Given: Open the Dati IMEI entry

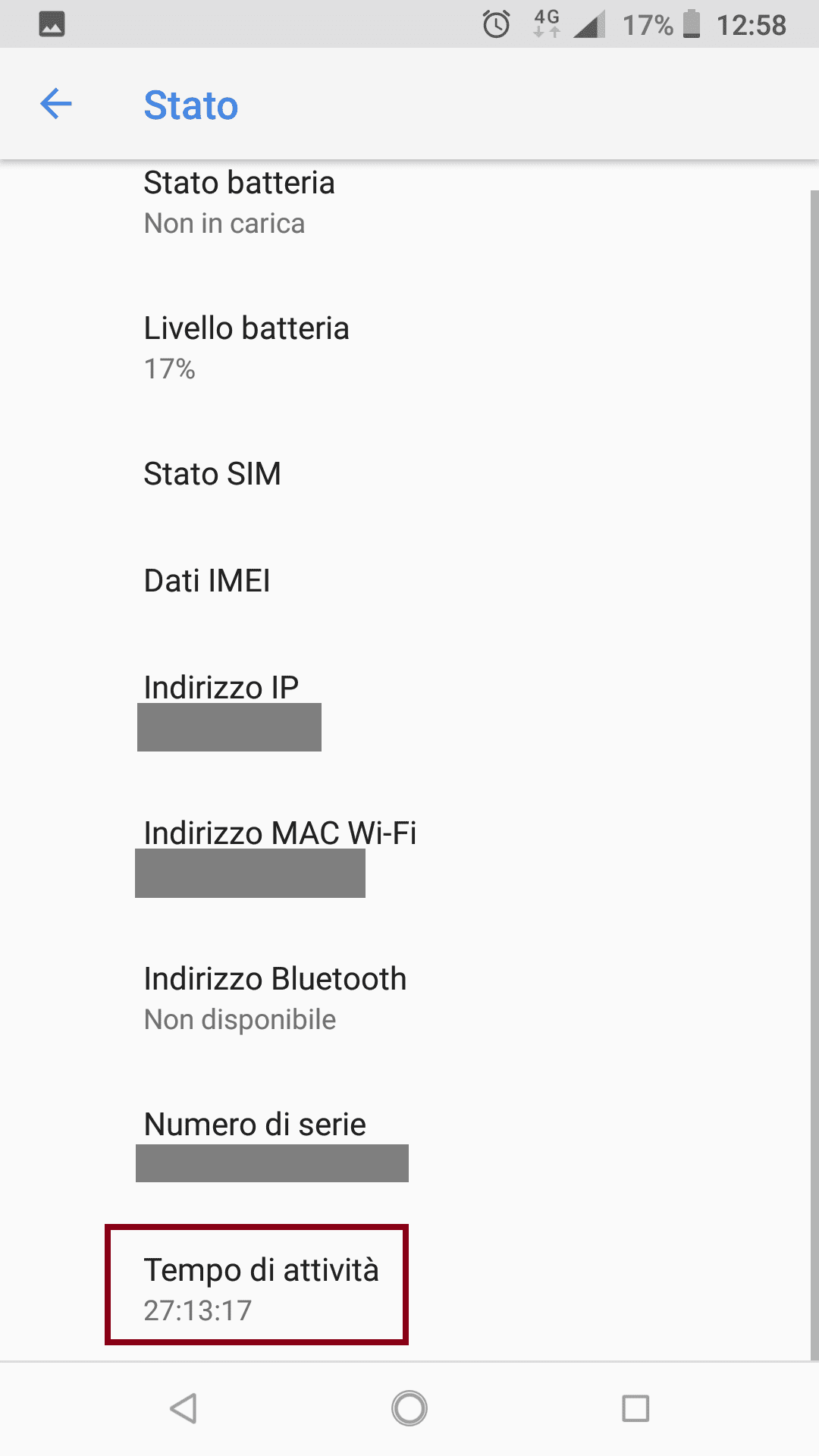Looking at the screenshot, I should coord(207,581).
